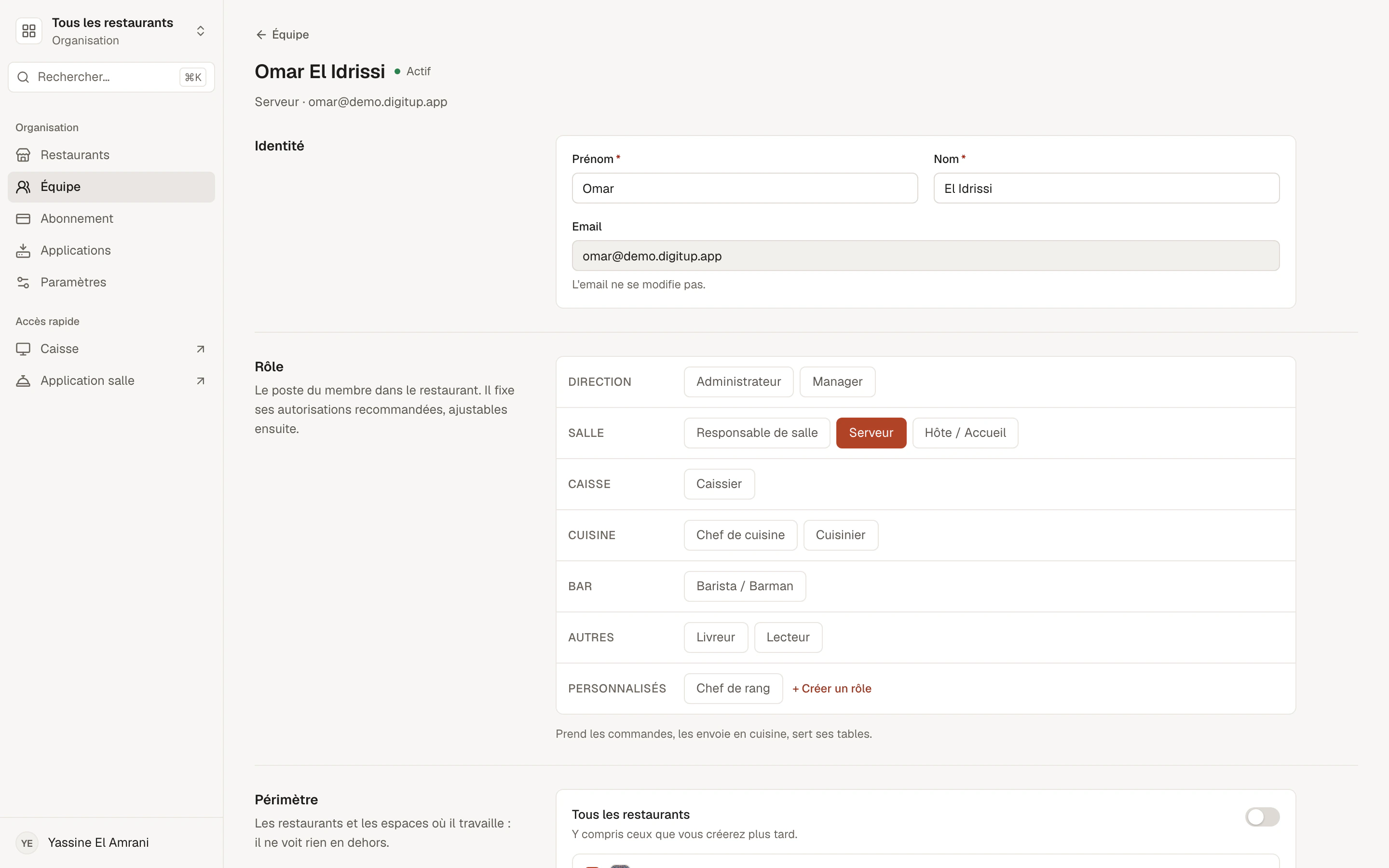This screenshot has height=868, width=1389.
Task: Open the Équipe sidebar section
Action: 111,187
